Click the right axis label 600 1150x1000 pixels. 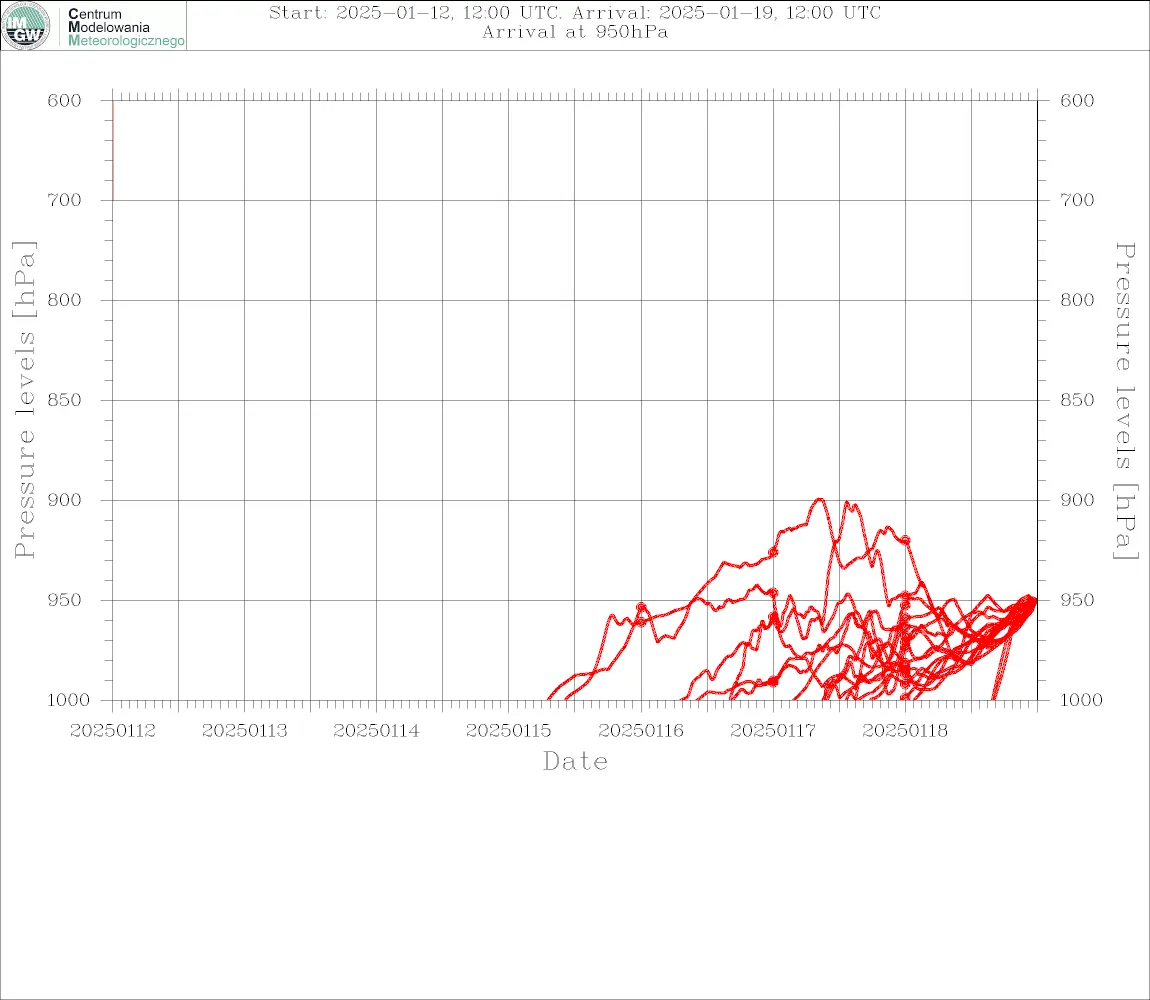1077,101
